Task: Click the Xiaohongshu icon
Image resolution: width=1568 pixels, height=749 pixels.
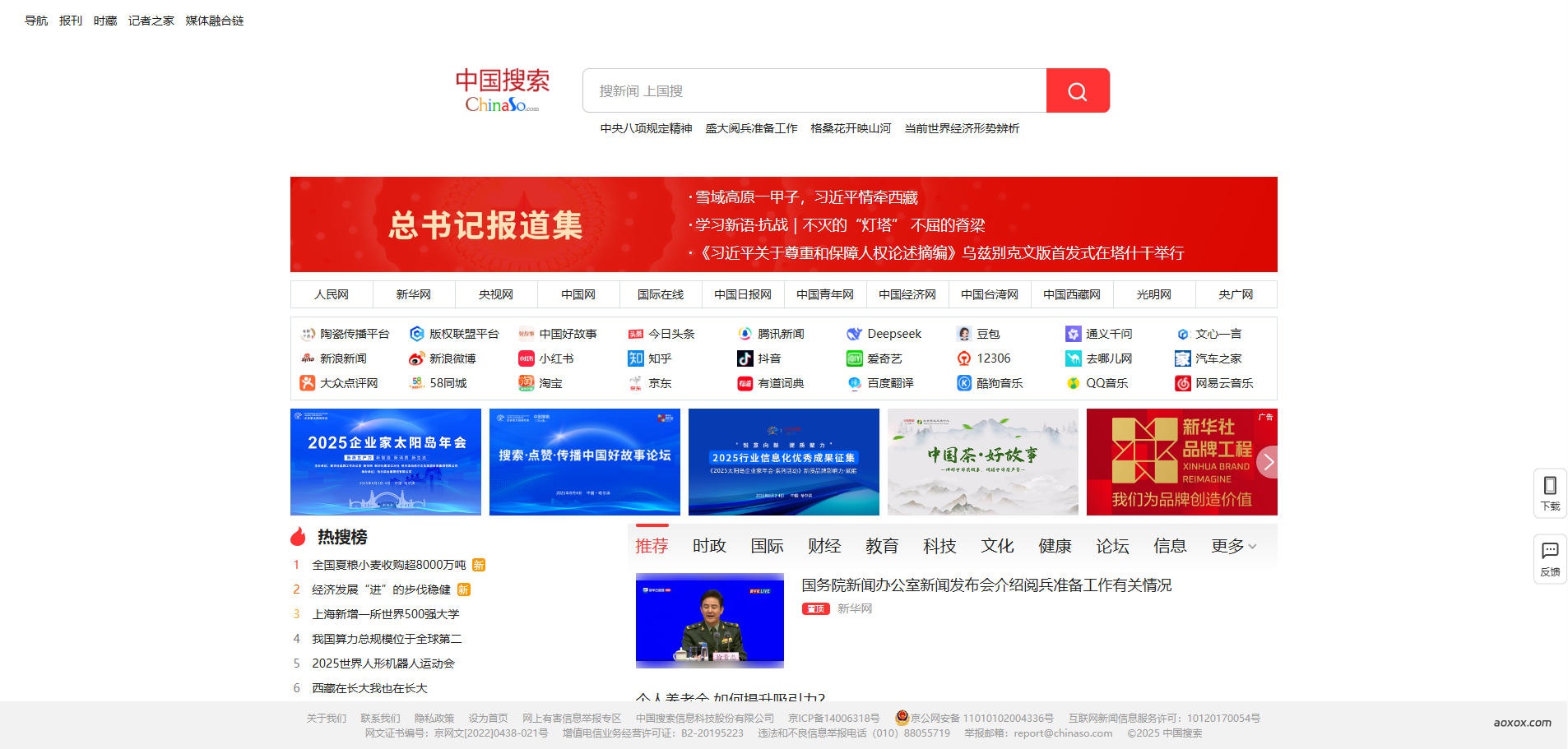Action: tap(527, 358)
